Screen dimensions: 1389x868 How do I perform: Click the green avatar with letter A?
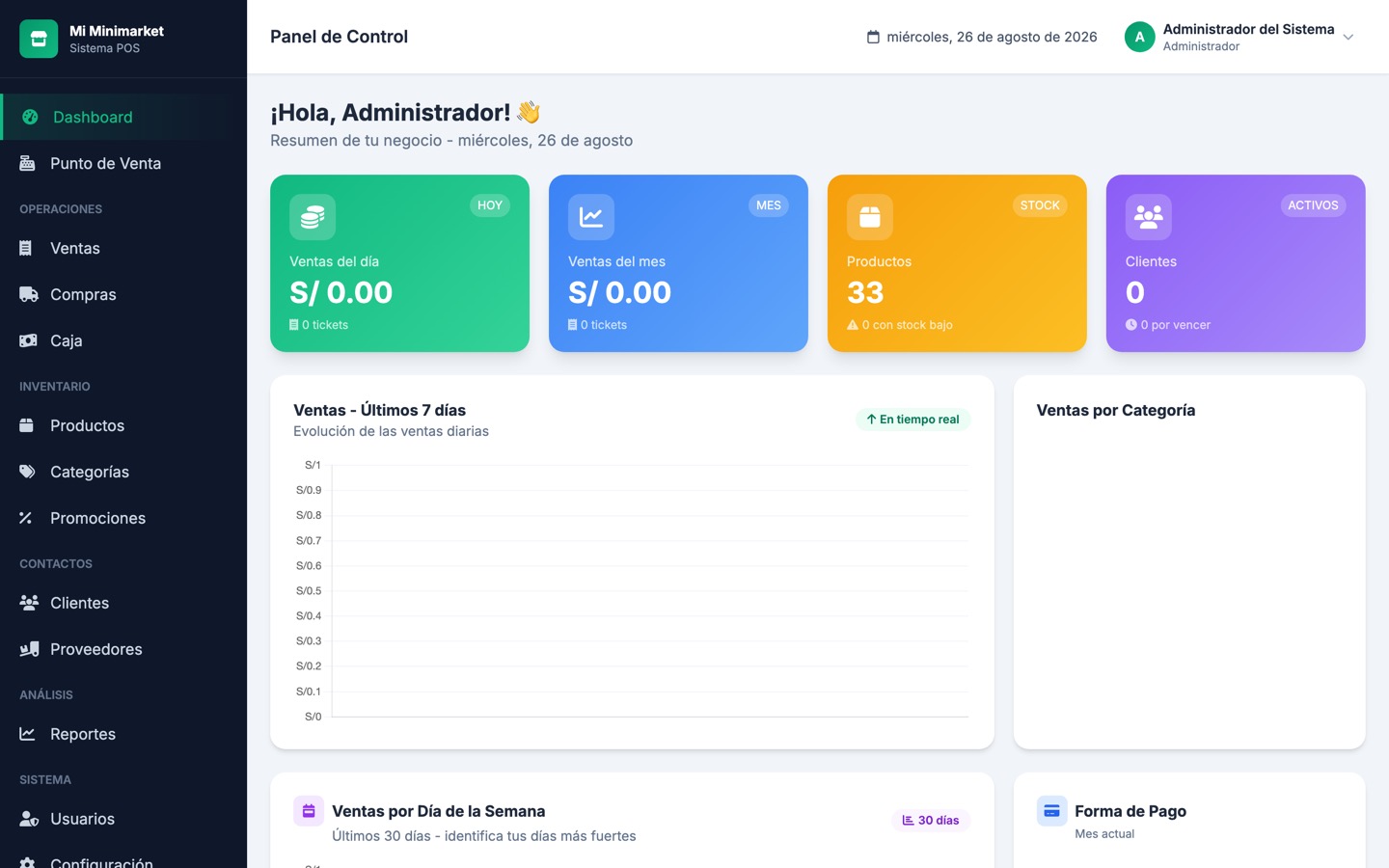point(1140,37)
